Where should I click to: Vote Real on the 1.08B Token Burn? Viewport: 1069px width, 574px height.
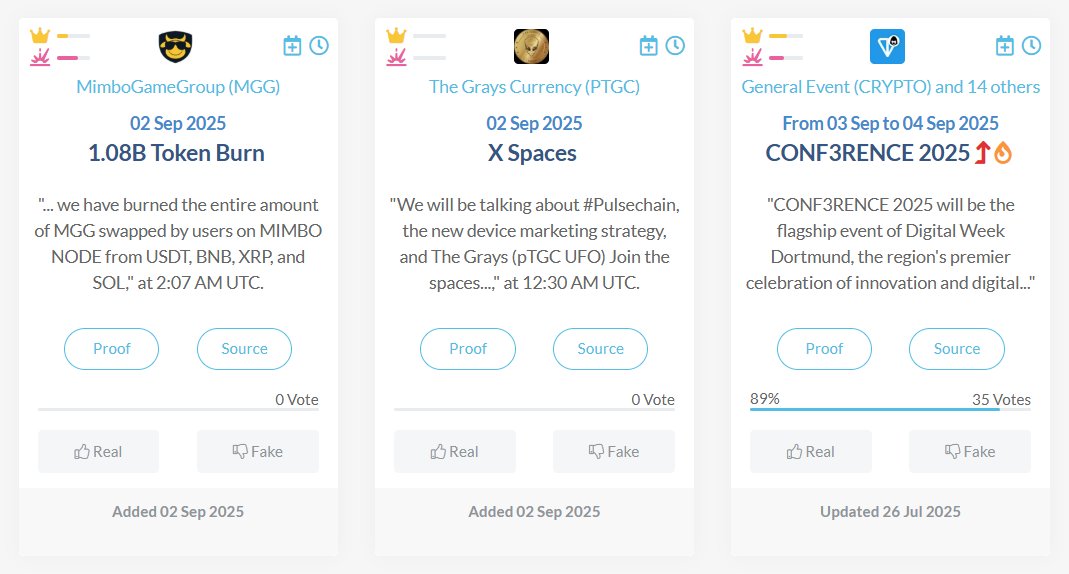pos(98,451)
